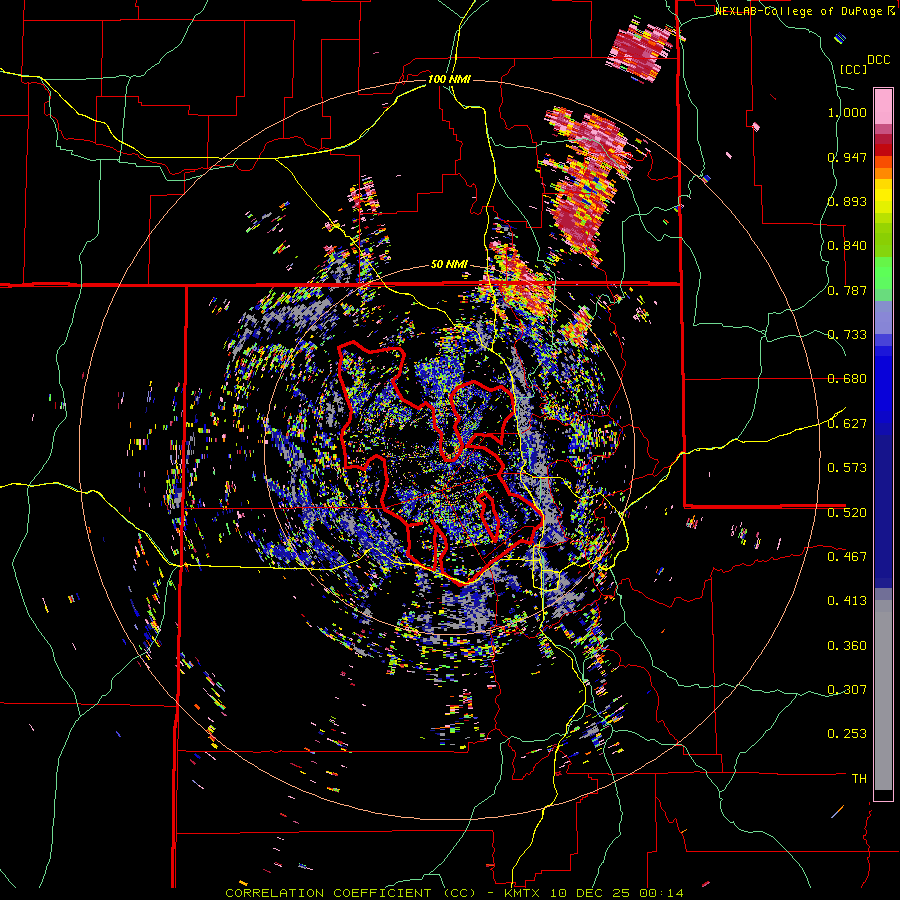
Task: Click the TH threshold label
Action: click(x=859, y=779)
